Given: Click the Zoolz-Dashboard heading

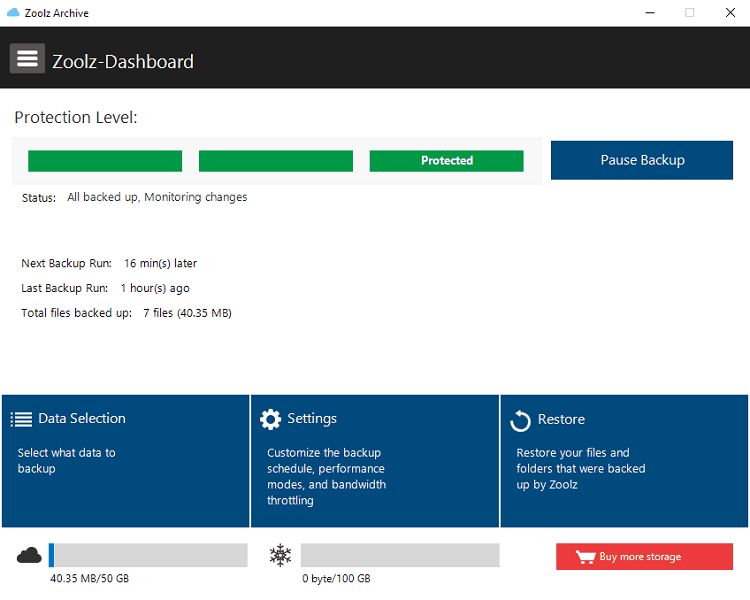Looking at the screenshot, I should (x=123, y=62).
